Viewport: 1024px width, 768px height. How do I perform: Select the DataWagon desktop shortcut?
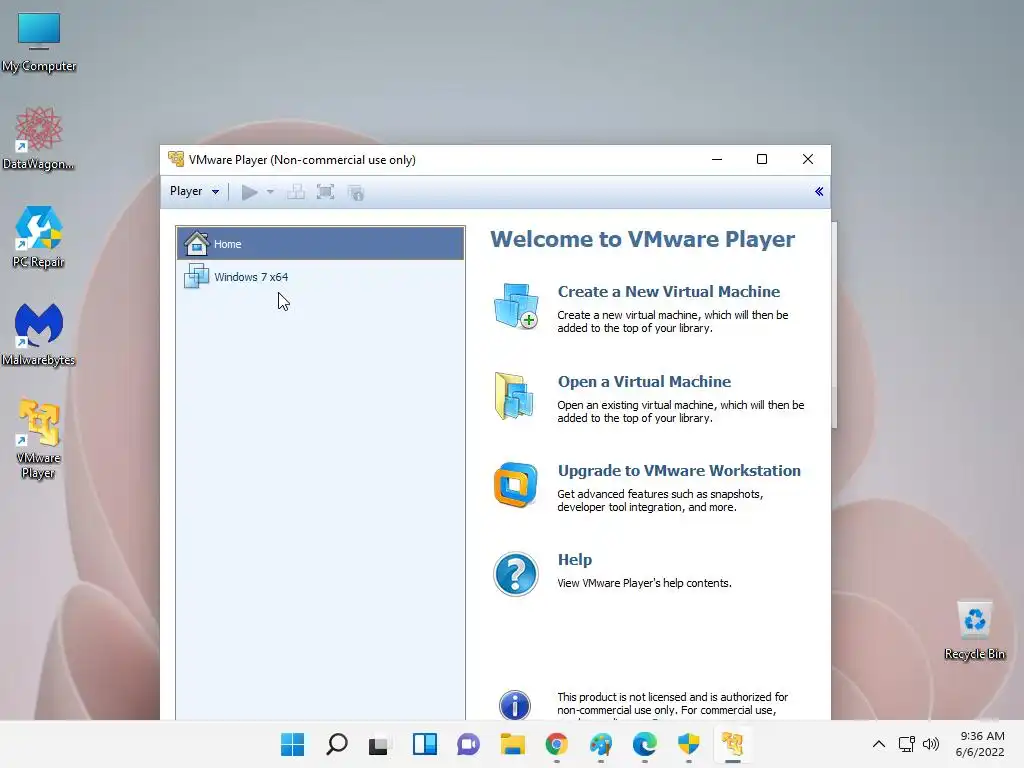pos(39,138)
